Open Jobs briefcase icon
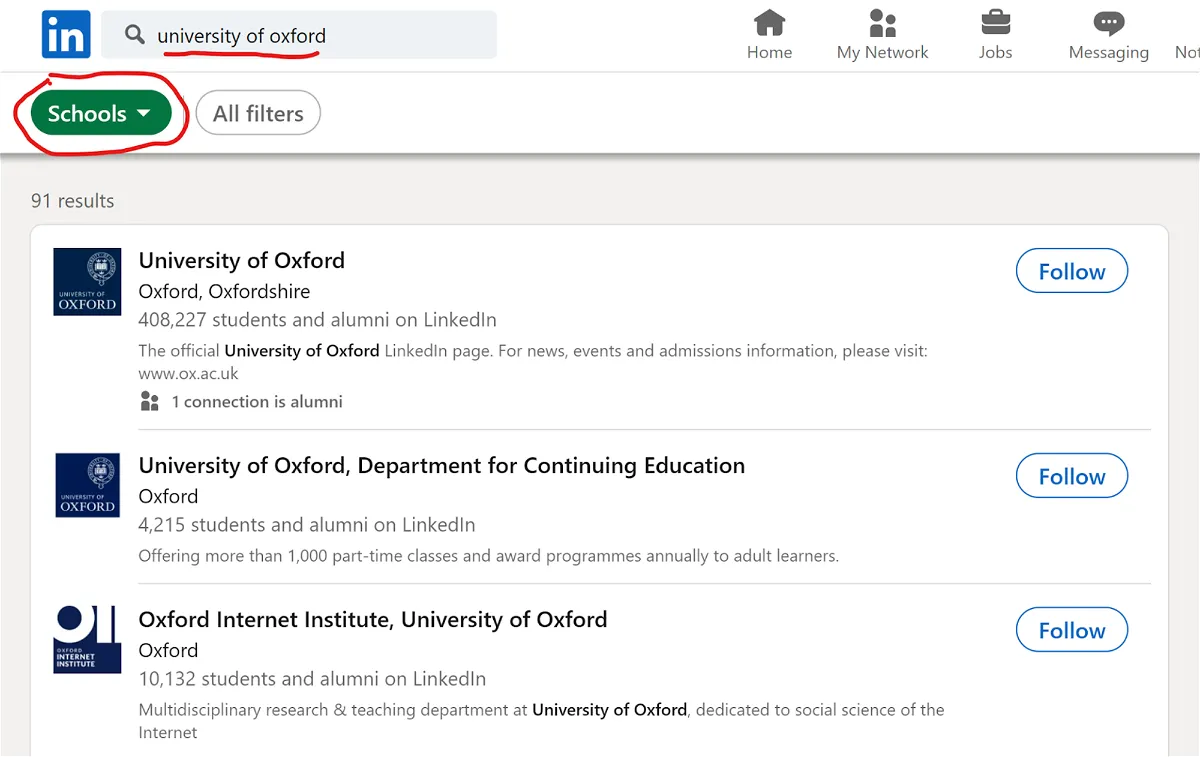 click(x=995, y=22)
